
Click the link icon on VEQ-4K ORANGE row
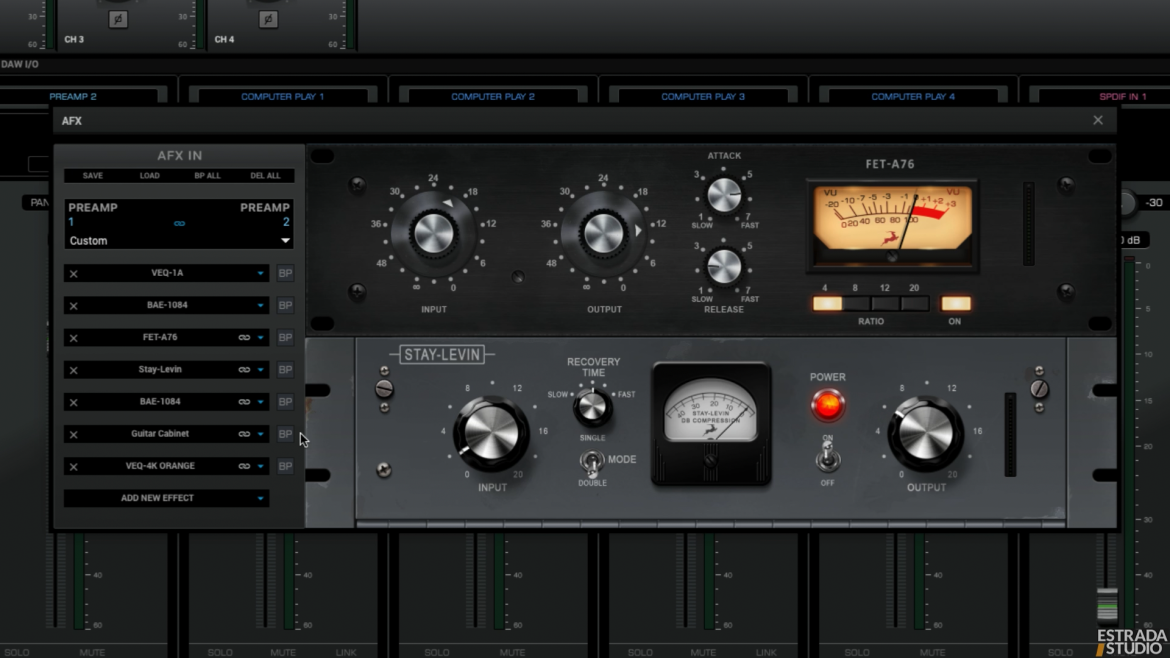[x=244, y=466]
